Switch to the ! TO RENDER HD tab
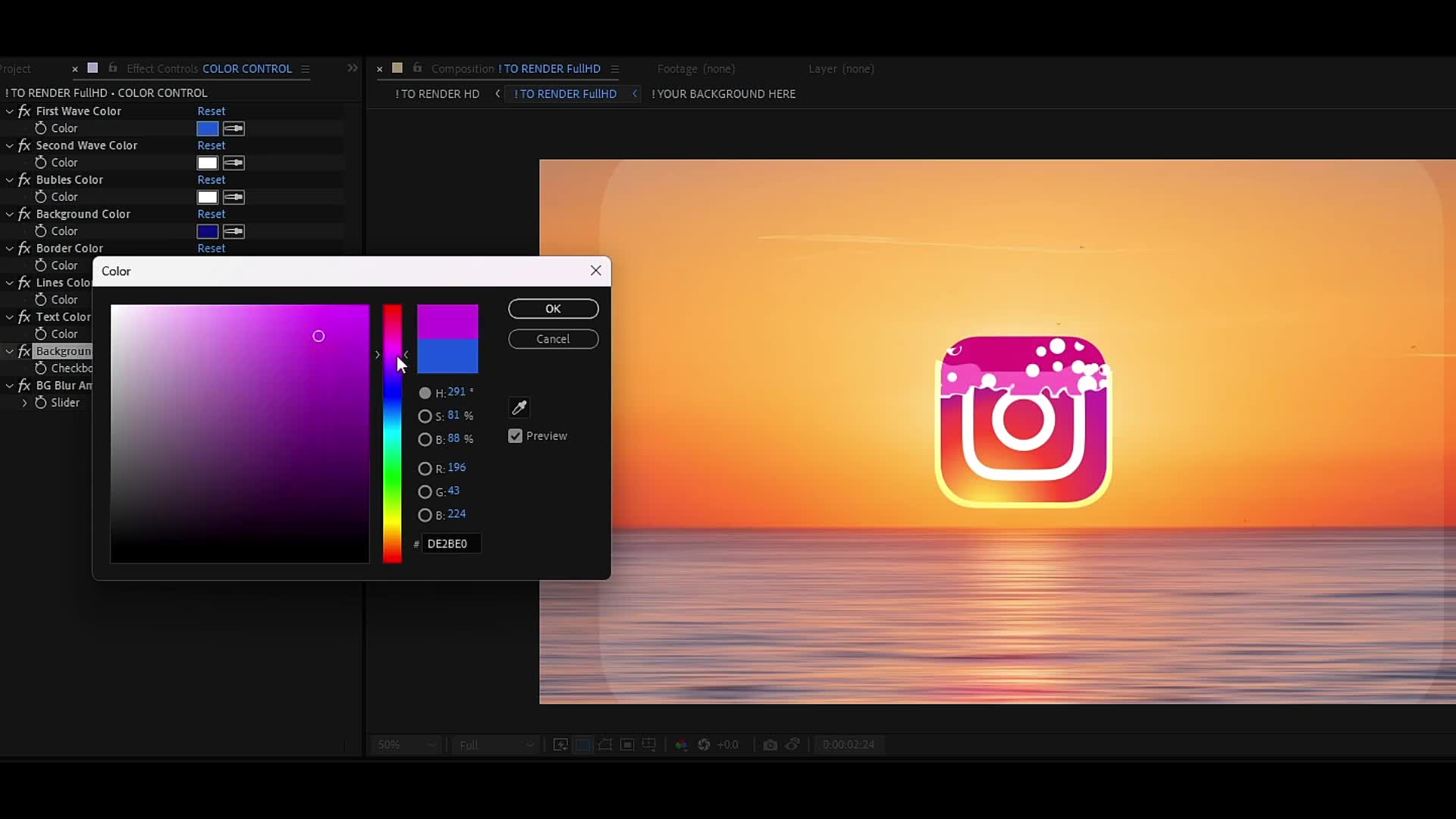The image size is (1456, 819). (x=438, y=94)
